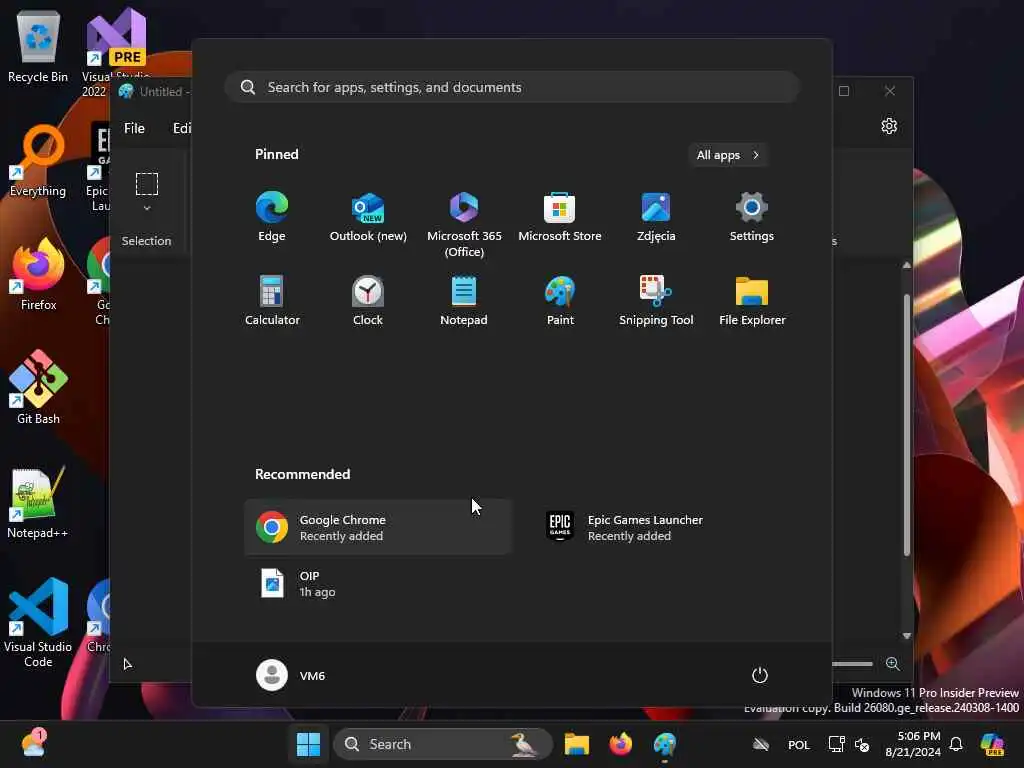Launch the Calculator app
Viewport: 1024px width, 768px height.
point(272,300)
